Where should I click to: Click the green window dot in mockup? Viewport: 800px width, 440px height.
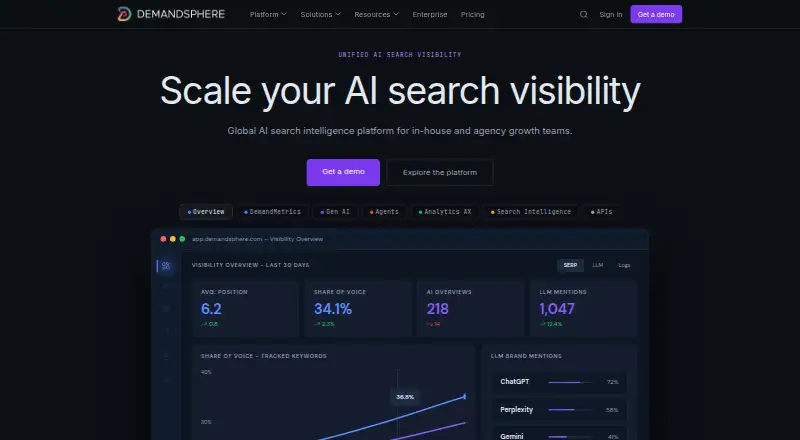(x=182, y=239)
